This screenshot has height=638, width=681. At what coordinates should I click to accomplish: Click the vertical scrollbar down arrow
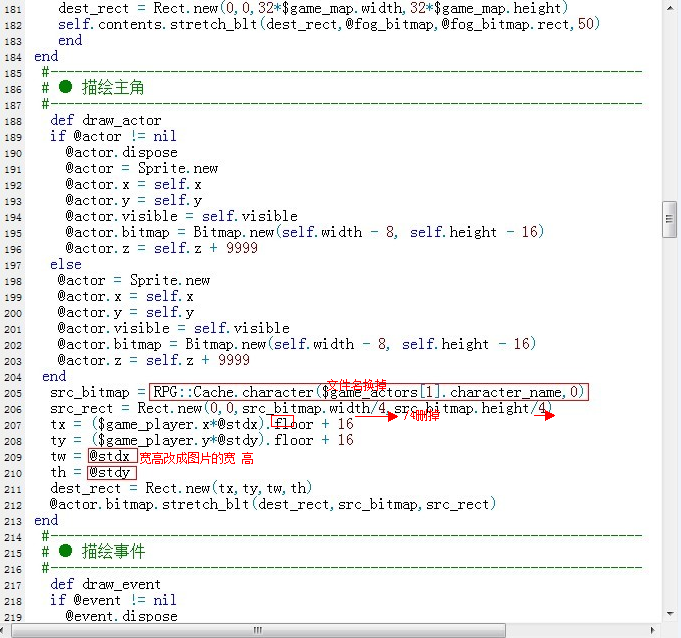pyautogui.click(x=670, y=614)
